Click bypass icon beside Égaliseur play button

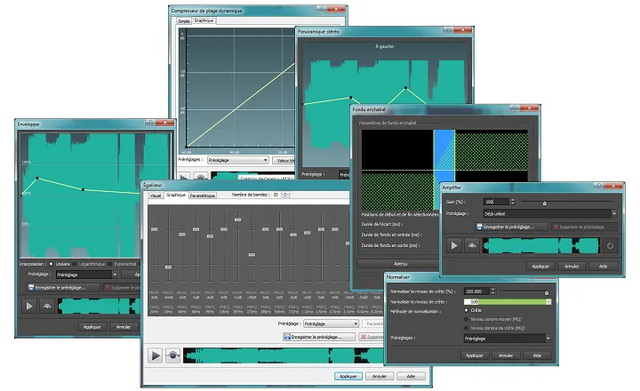pos(173,355)
